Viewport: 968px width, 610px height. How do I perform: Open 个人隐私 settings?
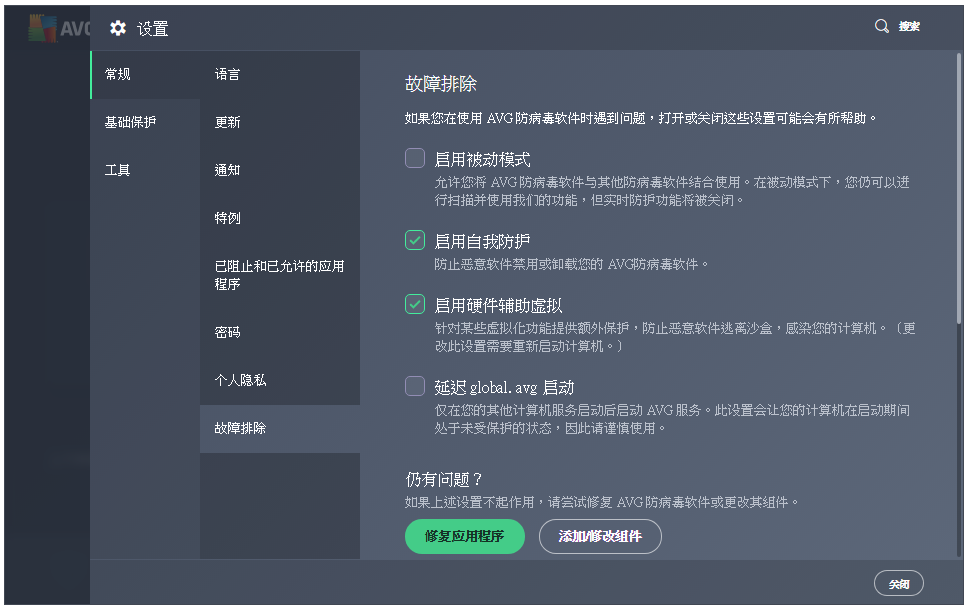pyautogui.click(x=240, y=380)
